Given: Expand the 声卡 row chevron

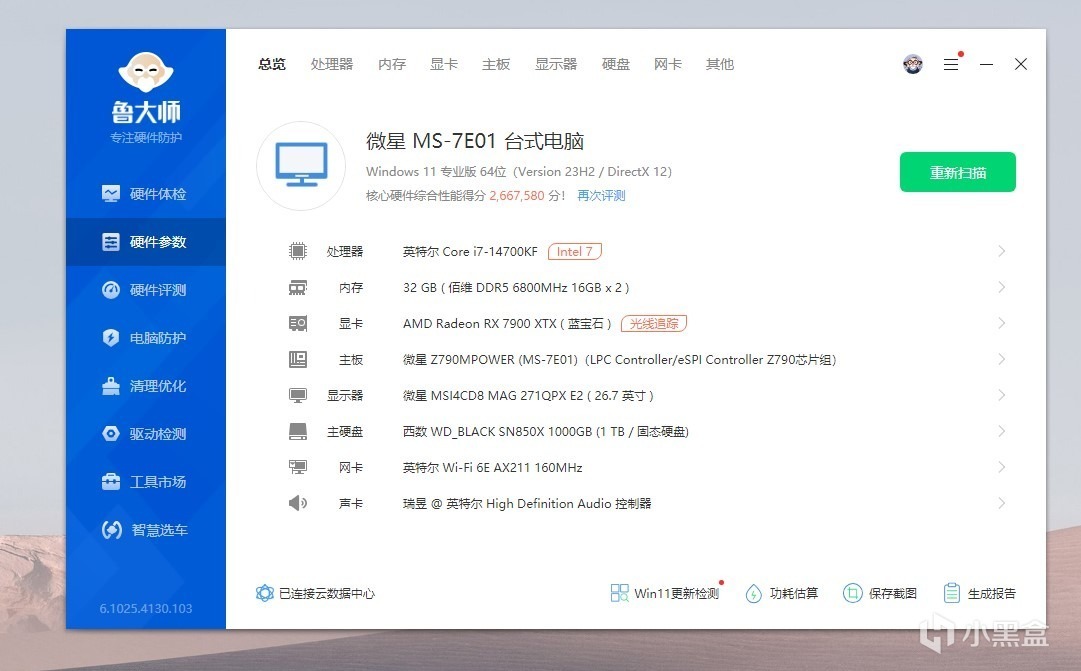Looking at the screenshot, I should [x=1001, y=503].
